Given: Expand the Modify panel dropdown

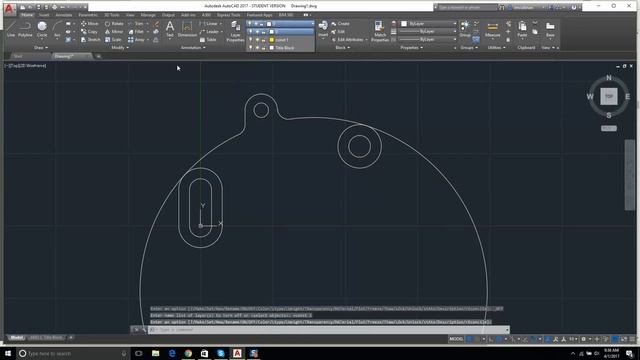Looking at the screenshot, I should click(x=120, y=48).
